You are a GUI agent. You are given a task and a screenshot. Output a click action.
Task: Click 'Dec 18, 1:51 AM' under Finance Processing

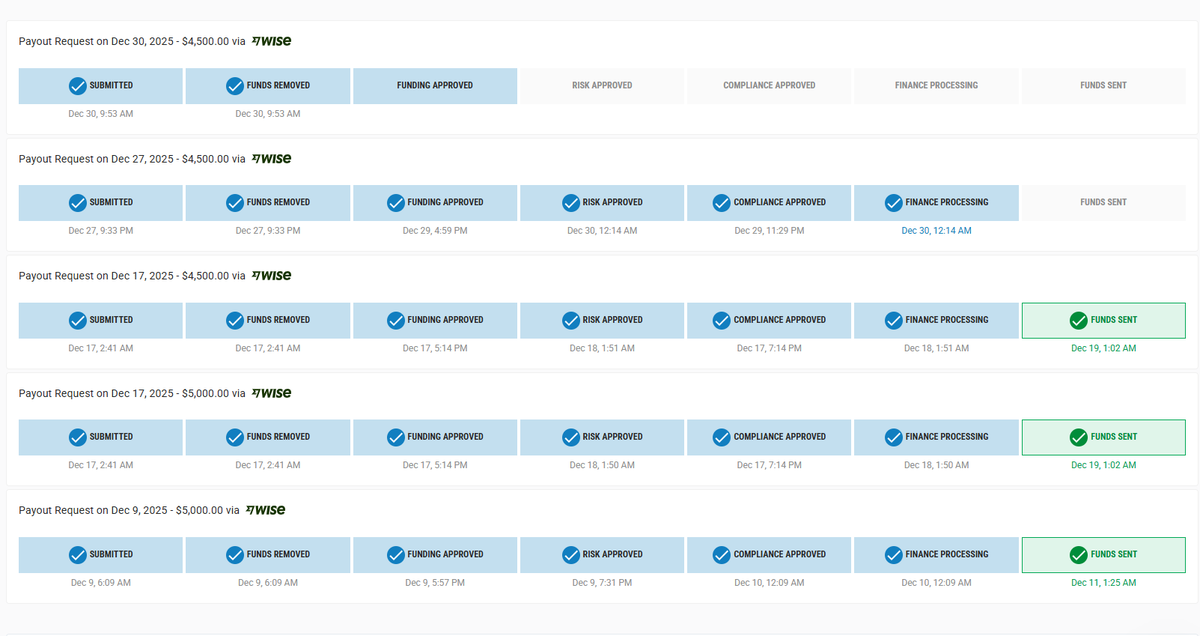click(936, 349)
